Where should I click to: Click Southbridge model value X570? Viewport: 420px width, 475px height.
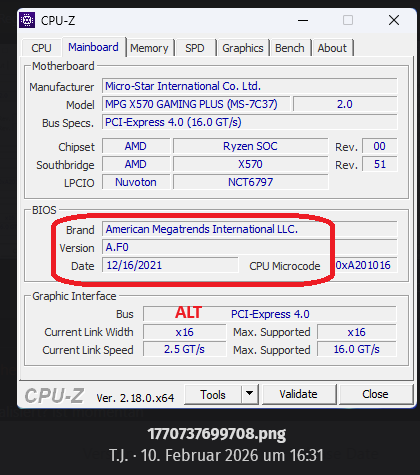coord(250,164)
